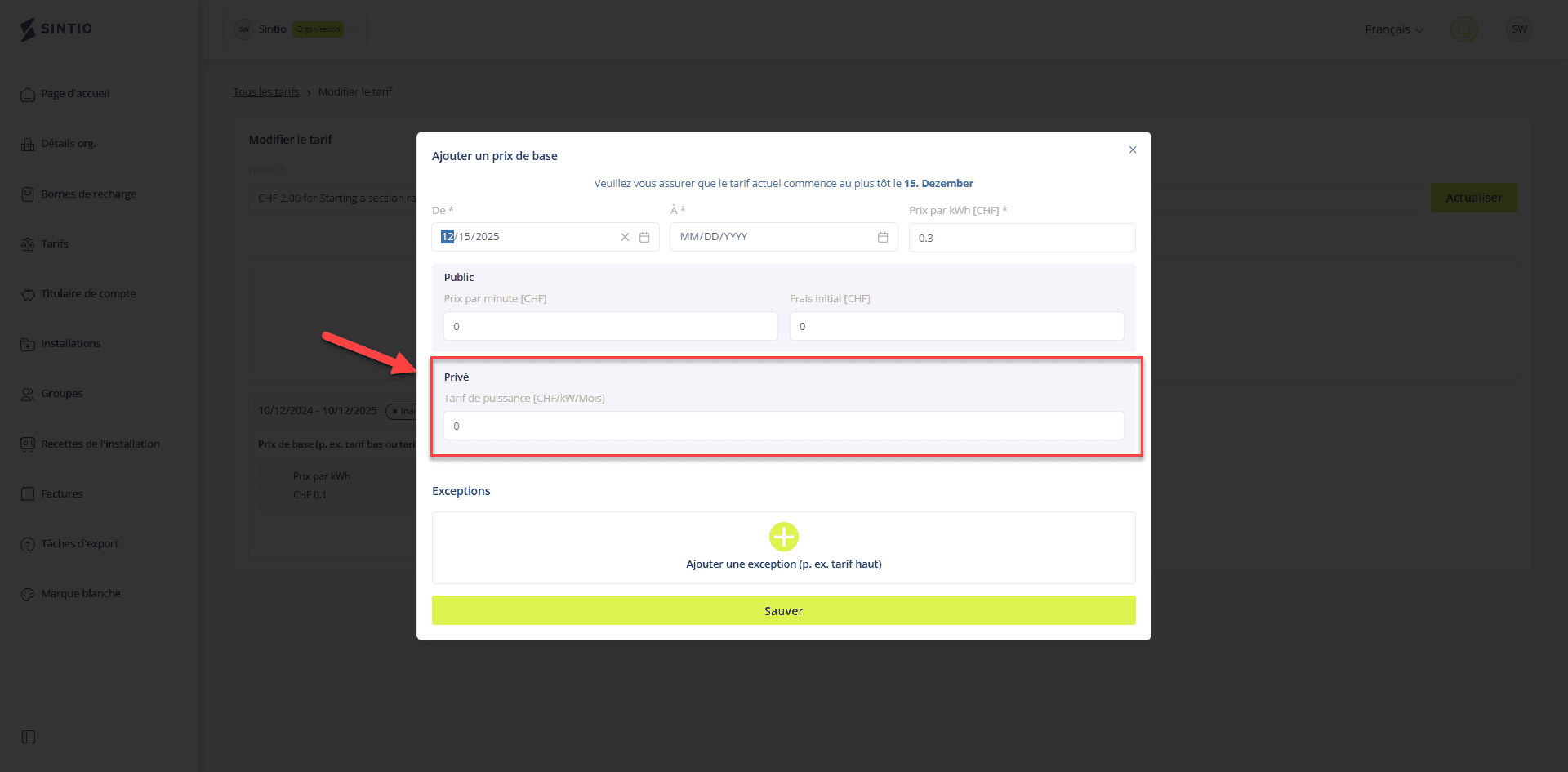1568x772 pixels.
Task: Focus the Prix par kWh input field
Action: coord(1022,238)
